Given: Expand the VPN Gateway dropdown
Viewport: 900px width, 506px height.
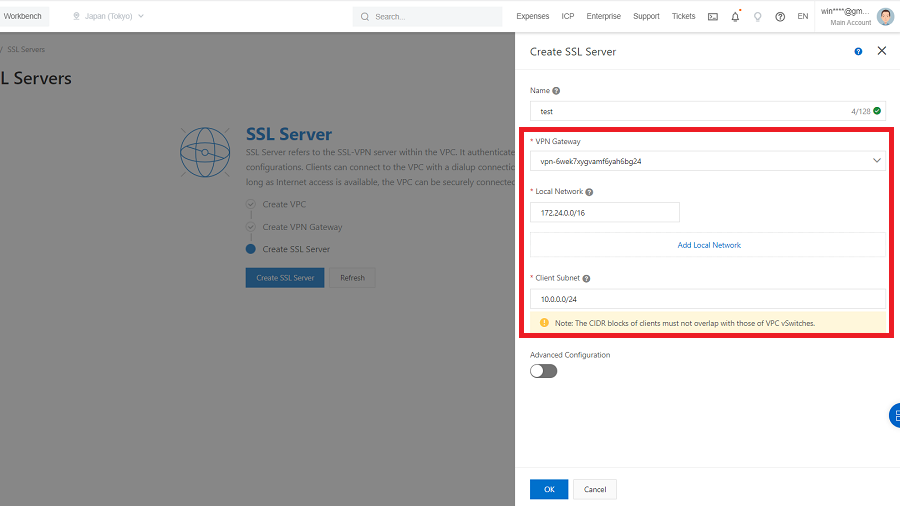Looking at the screenshot, I should click(707, 161).
